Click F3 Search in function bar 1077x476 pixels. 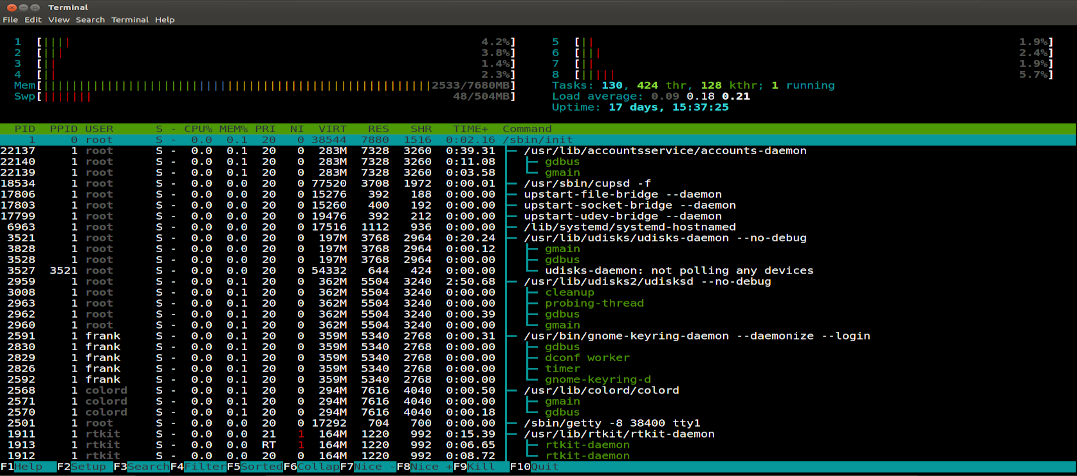(x=141, y=467)
